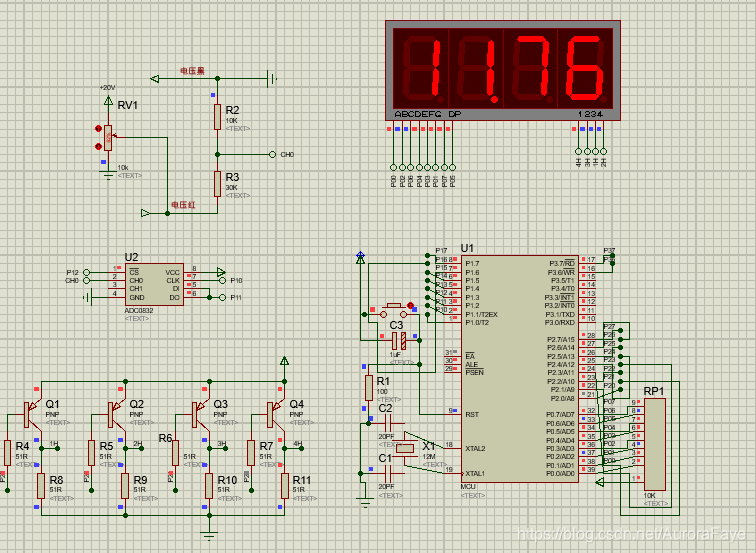Select the ground symbol on U2's GND pin
The width and height of the screenshot is (756, 553).
coord(87,297)
